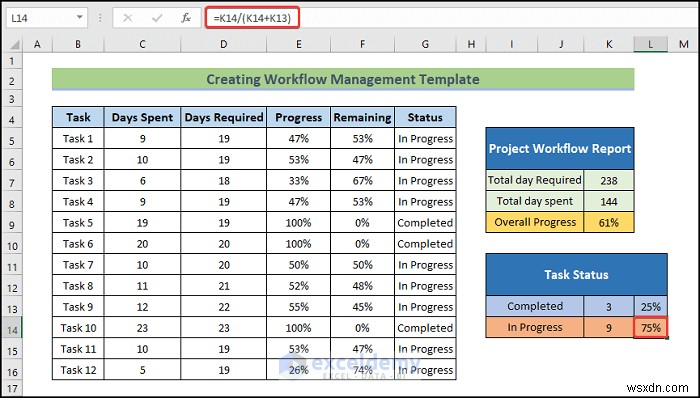The width and height of the screenshot is (700, 398).
Task: Click the 'Status' header cell
Action: tap(425, 117)
